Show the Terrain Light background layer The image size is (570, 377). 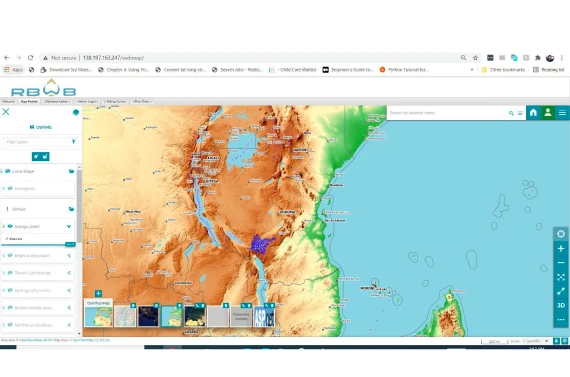click(10, 273)
